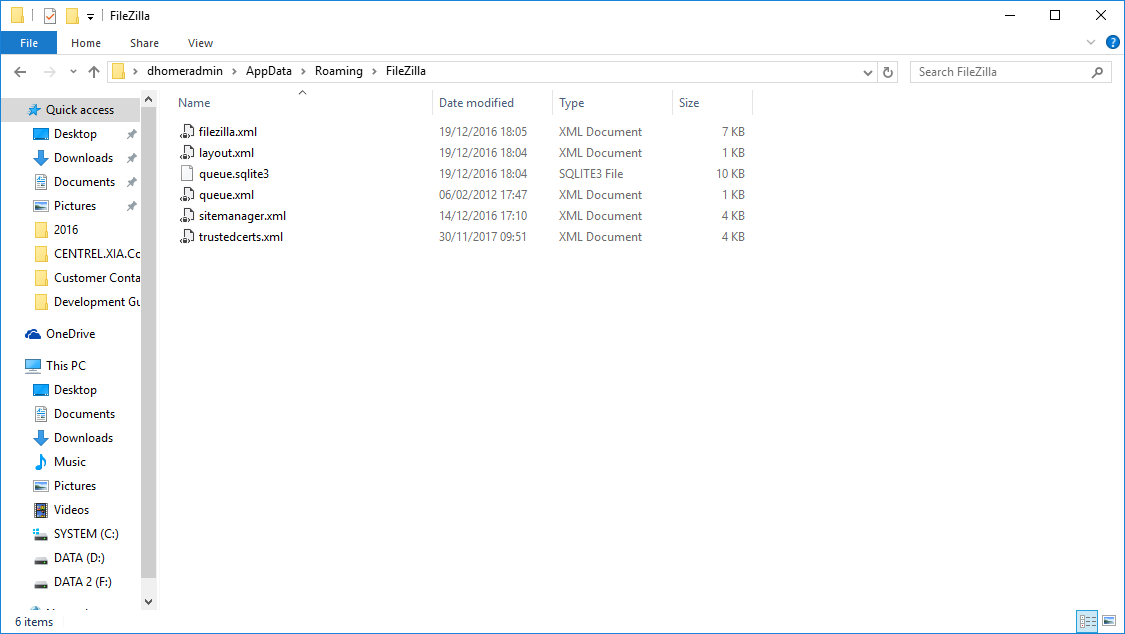Open the File ribbon tab
Image resolution: width=1125 pixels, height=634 pixels.
[x=29, y=43]
